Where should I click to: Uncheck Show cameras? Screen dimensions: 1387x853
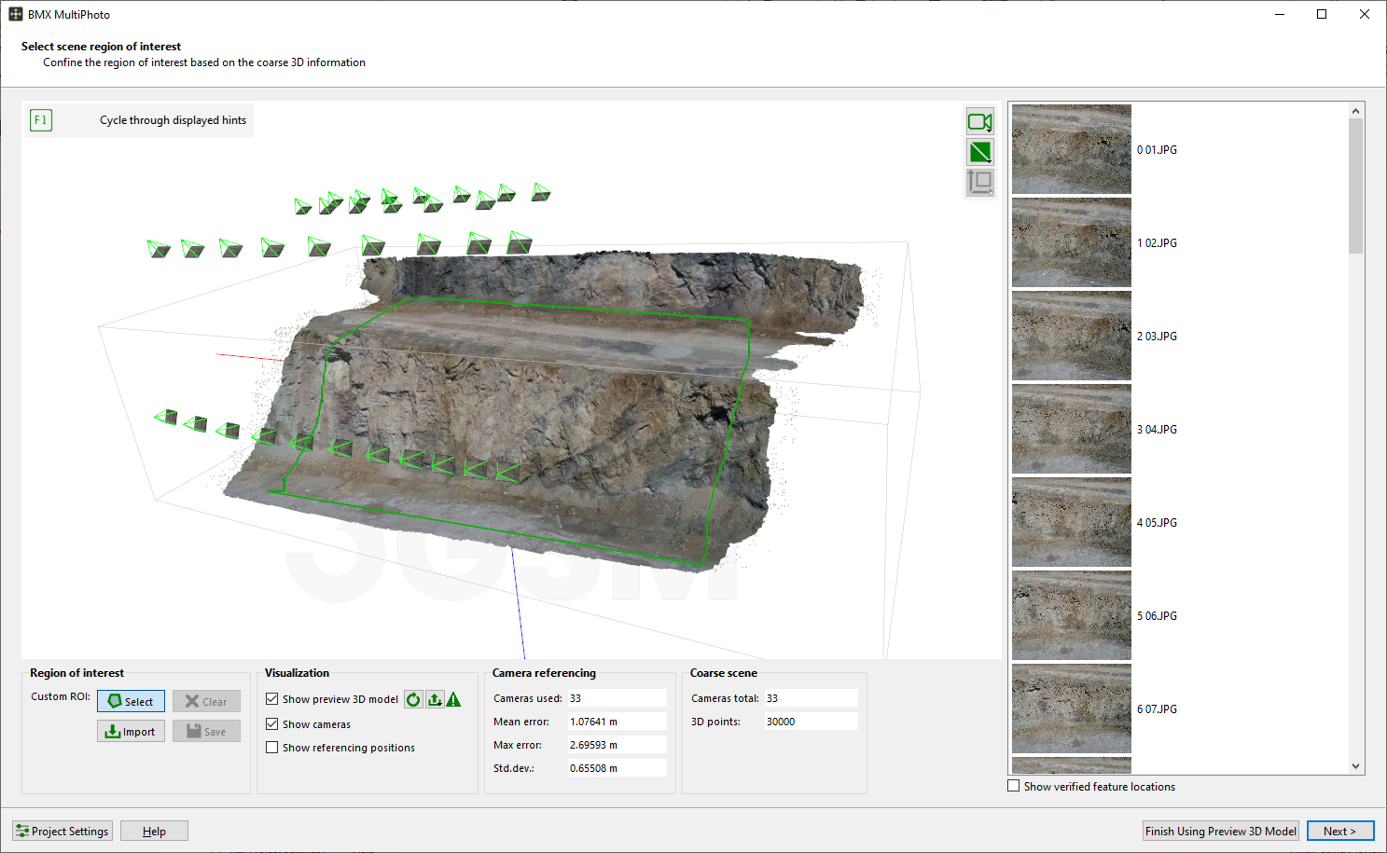272,723
